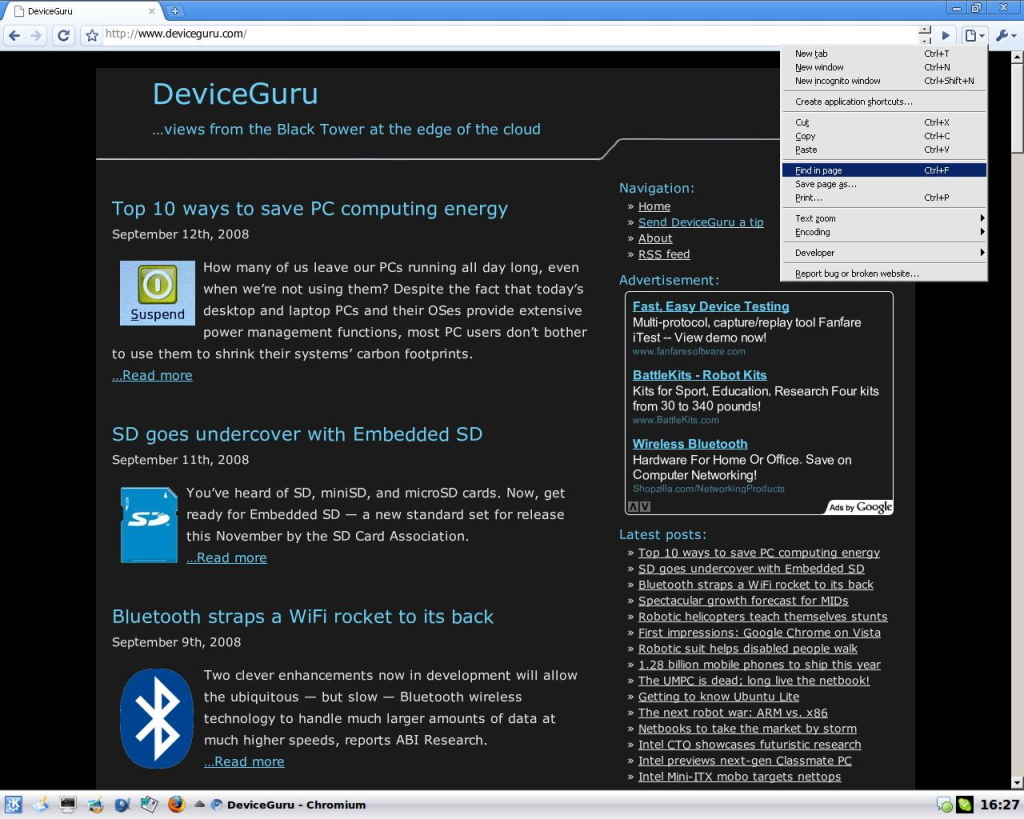1024x819 pixels.
Task: Open the About page link
Action: tap(655, 238)
